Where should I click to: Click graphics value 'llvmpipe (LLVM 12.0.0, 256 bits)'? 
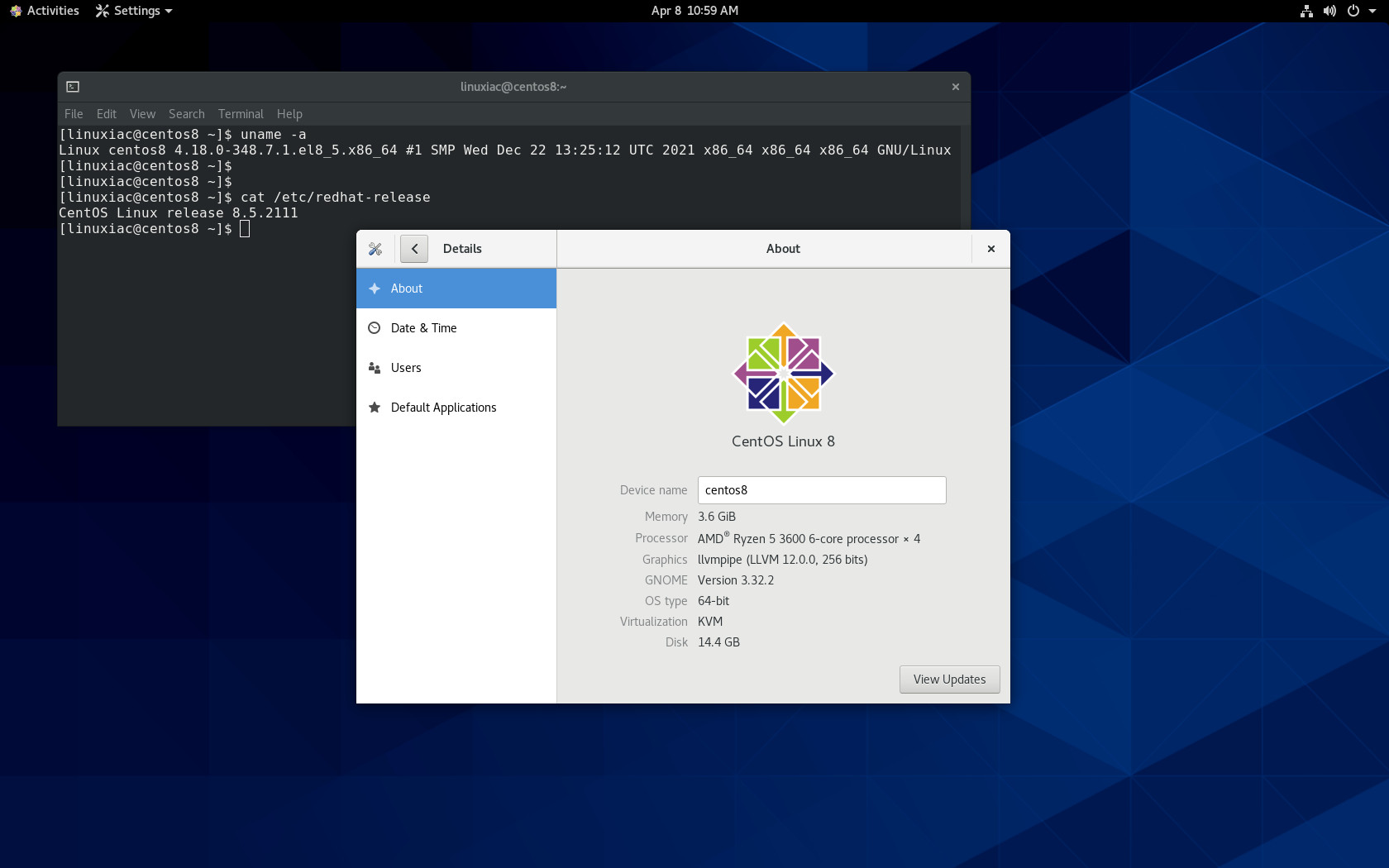pos(783,560)
